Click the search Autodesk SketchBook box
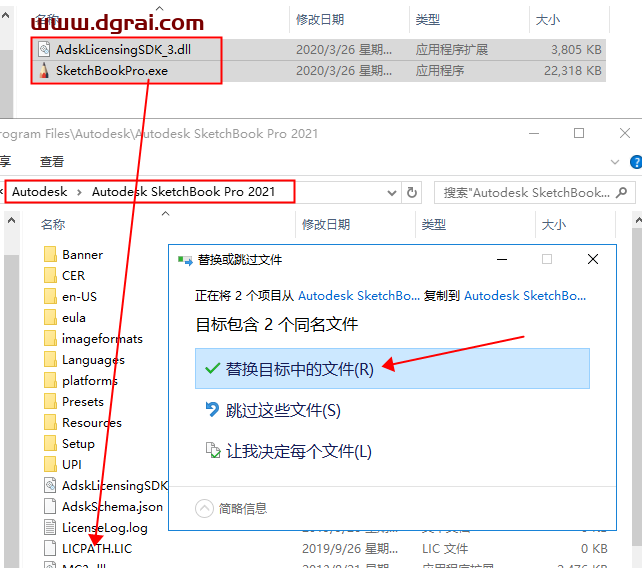This screenshot has height=568, width=642. 530,192
